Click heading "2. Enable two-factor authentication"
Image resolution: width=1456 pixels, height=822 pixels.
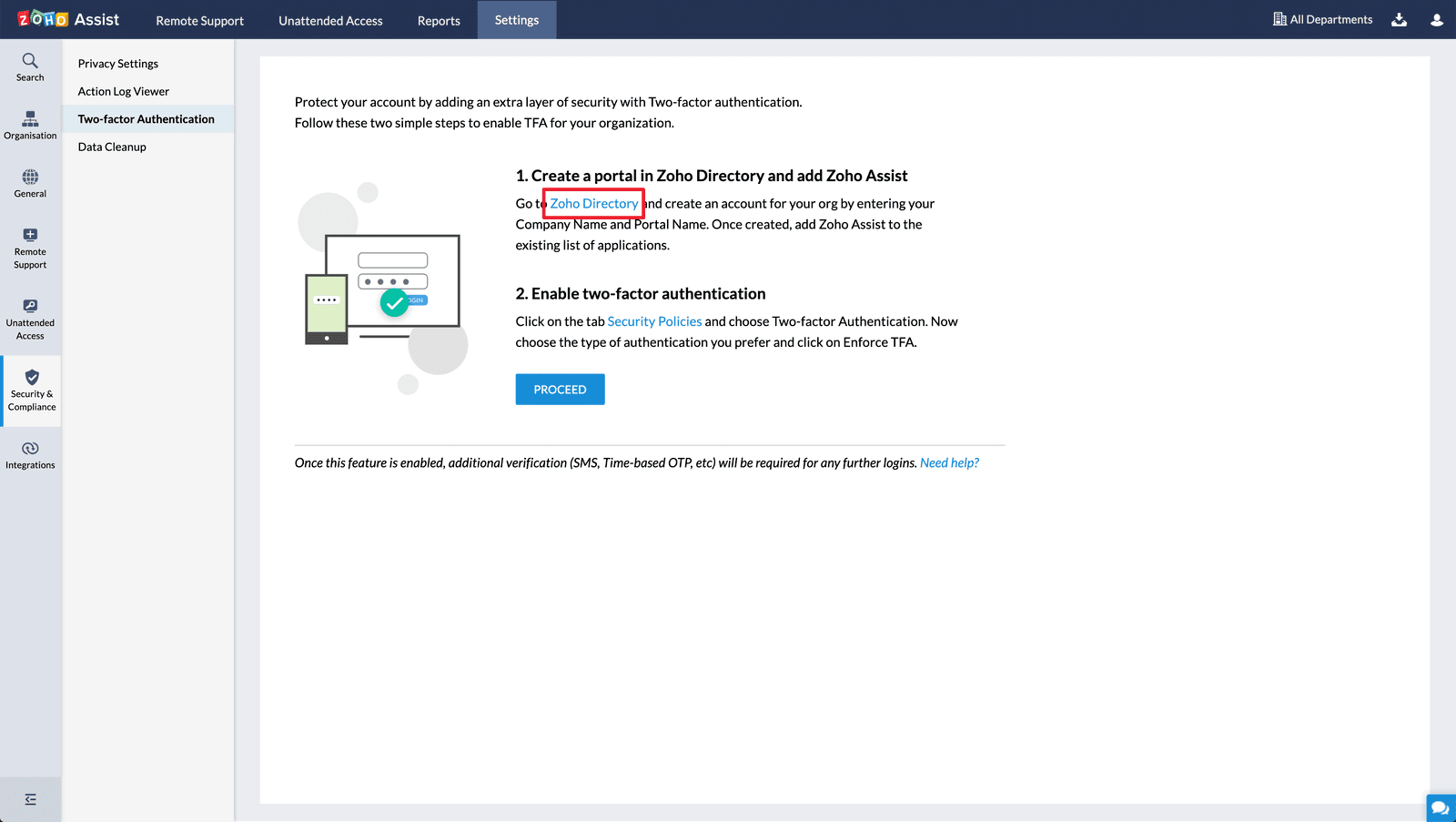pos(641,294)
